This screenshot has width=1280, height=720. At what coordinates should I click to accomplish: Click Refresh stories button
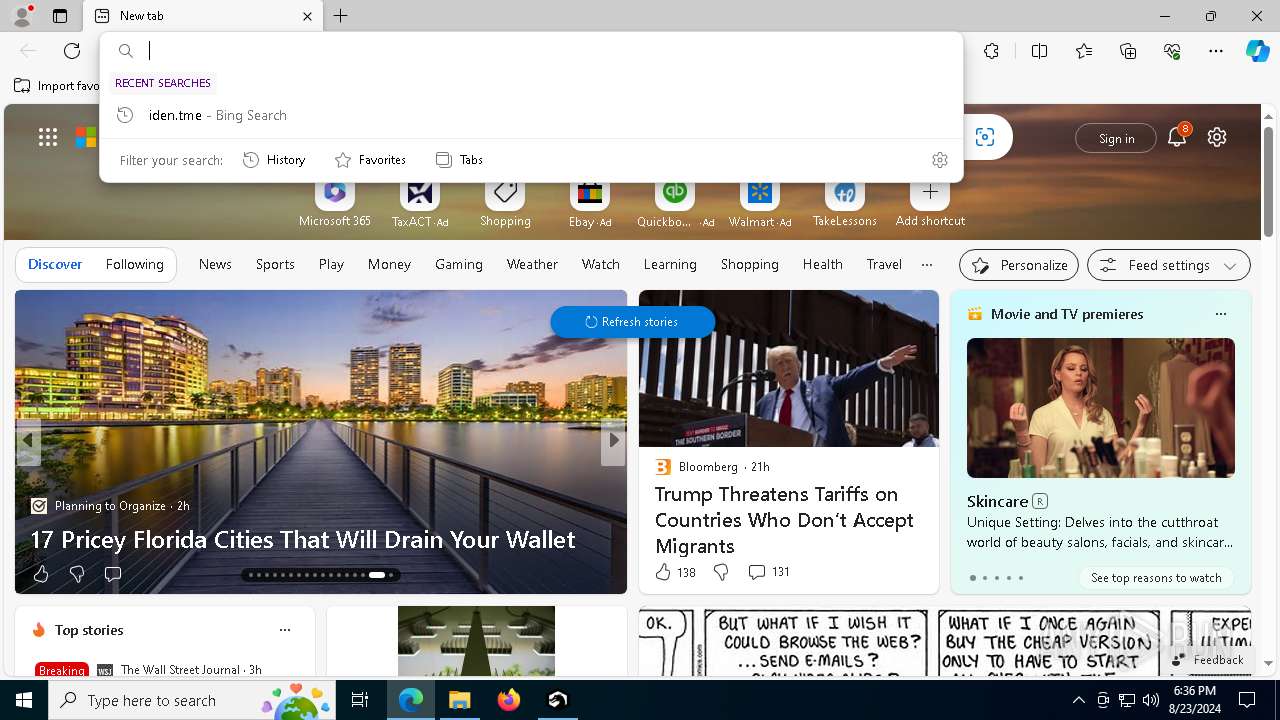pos(632,322)
